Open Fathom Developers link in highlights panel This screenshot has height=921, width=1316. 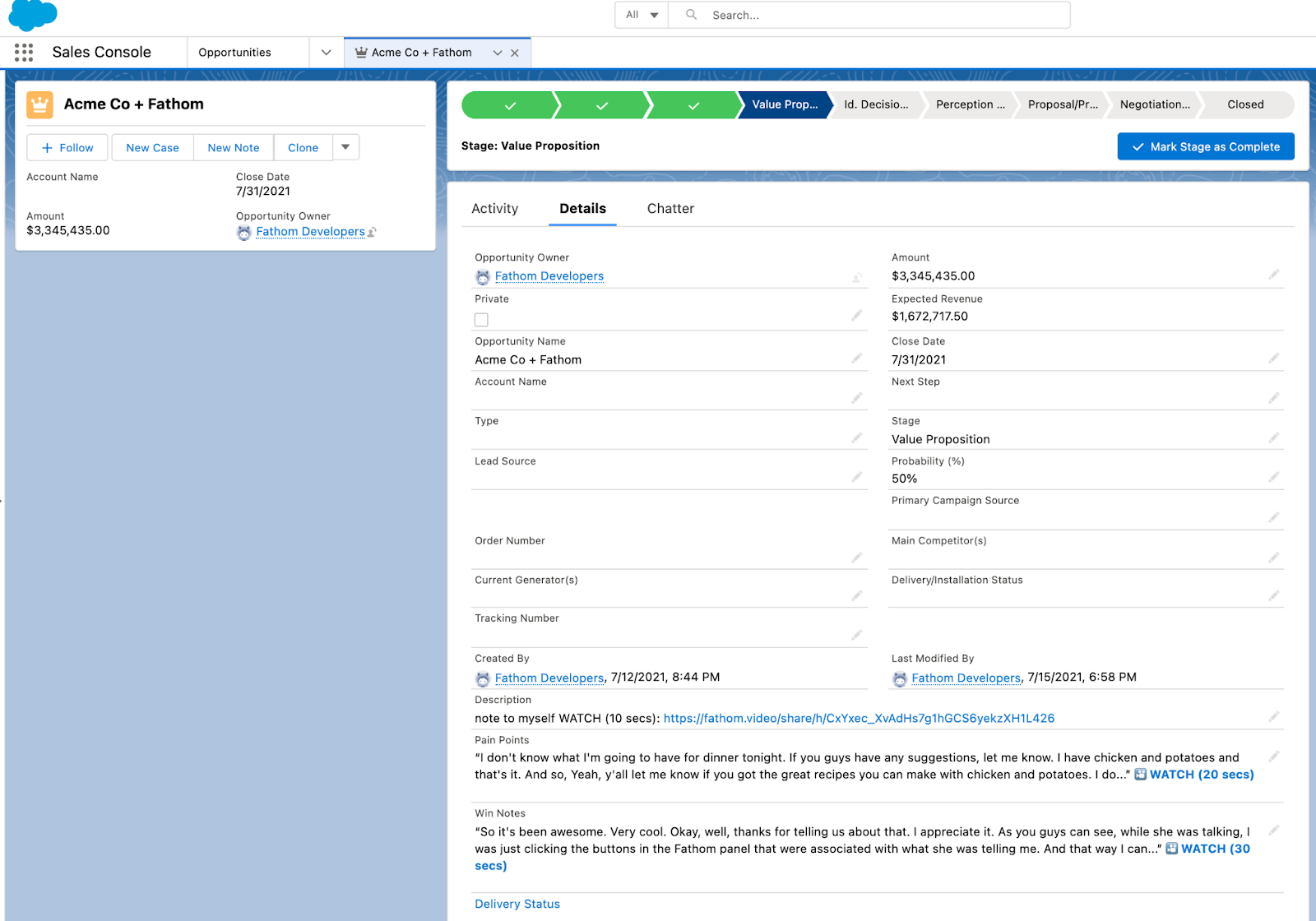coord(310,232)
